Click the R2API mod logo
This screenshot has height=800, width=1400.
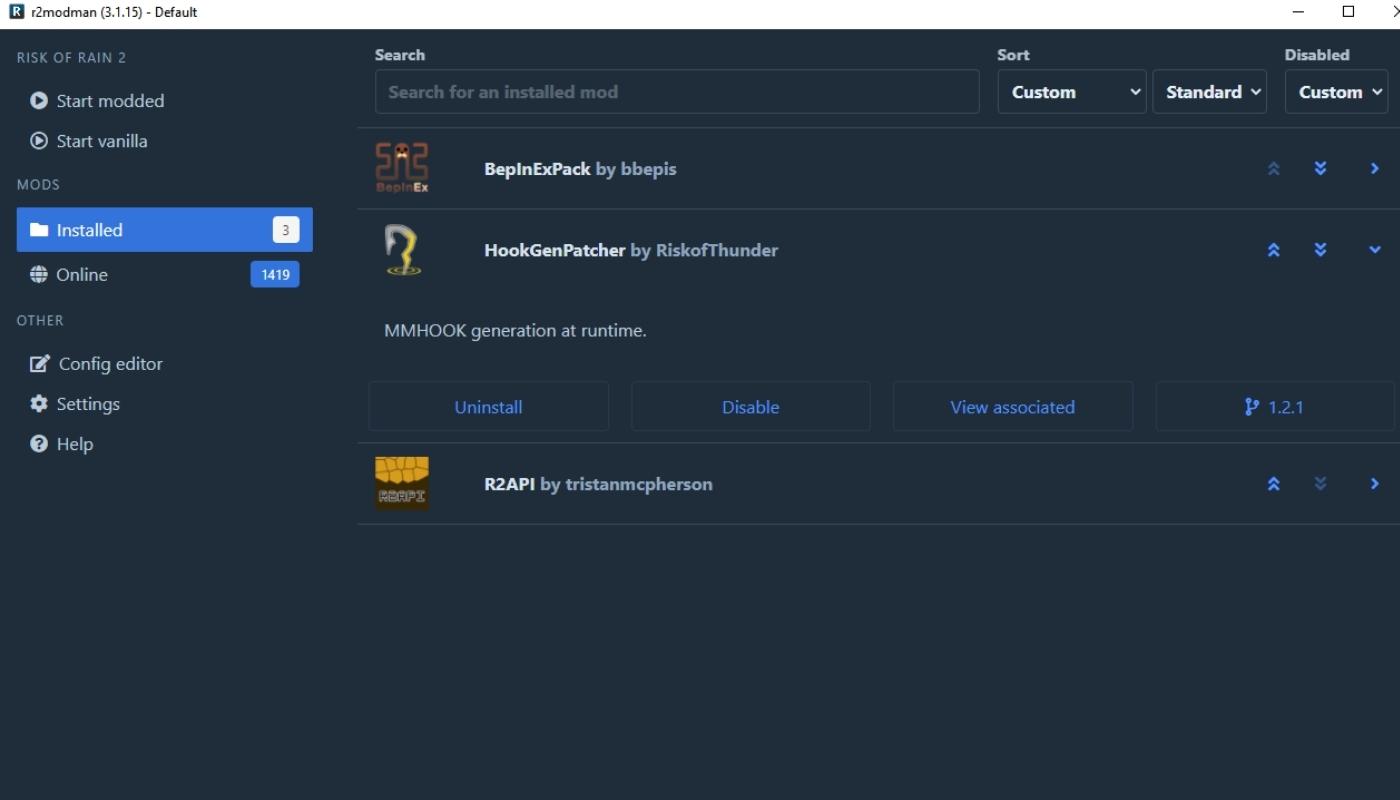tap(402, 484)
